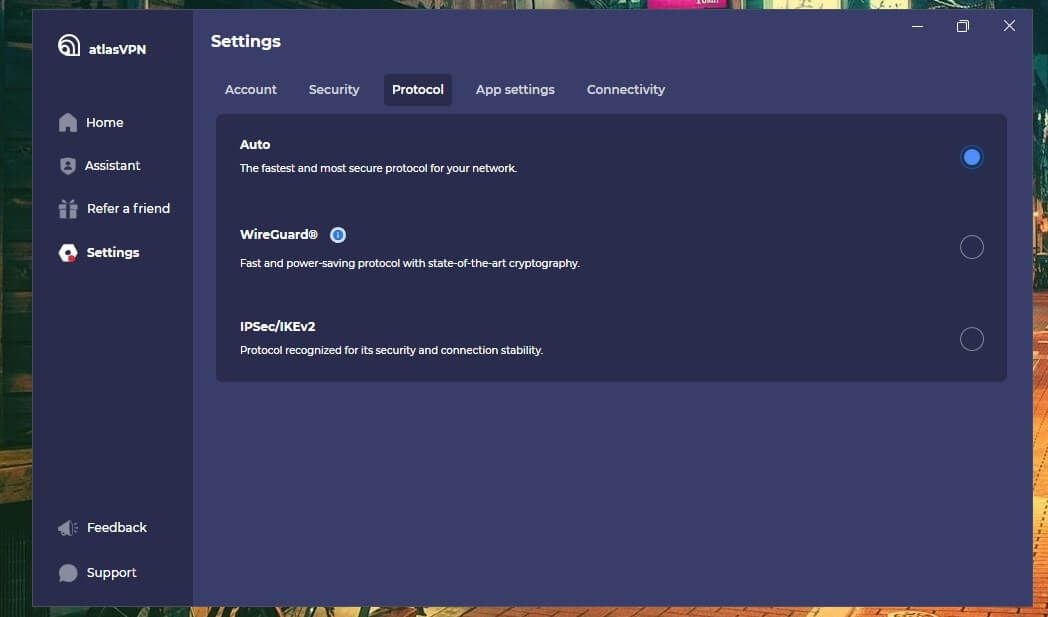Select the Protocol tab
1048x617 pixels.
coord(418,90)
